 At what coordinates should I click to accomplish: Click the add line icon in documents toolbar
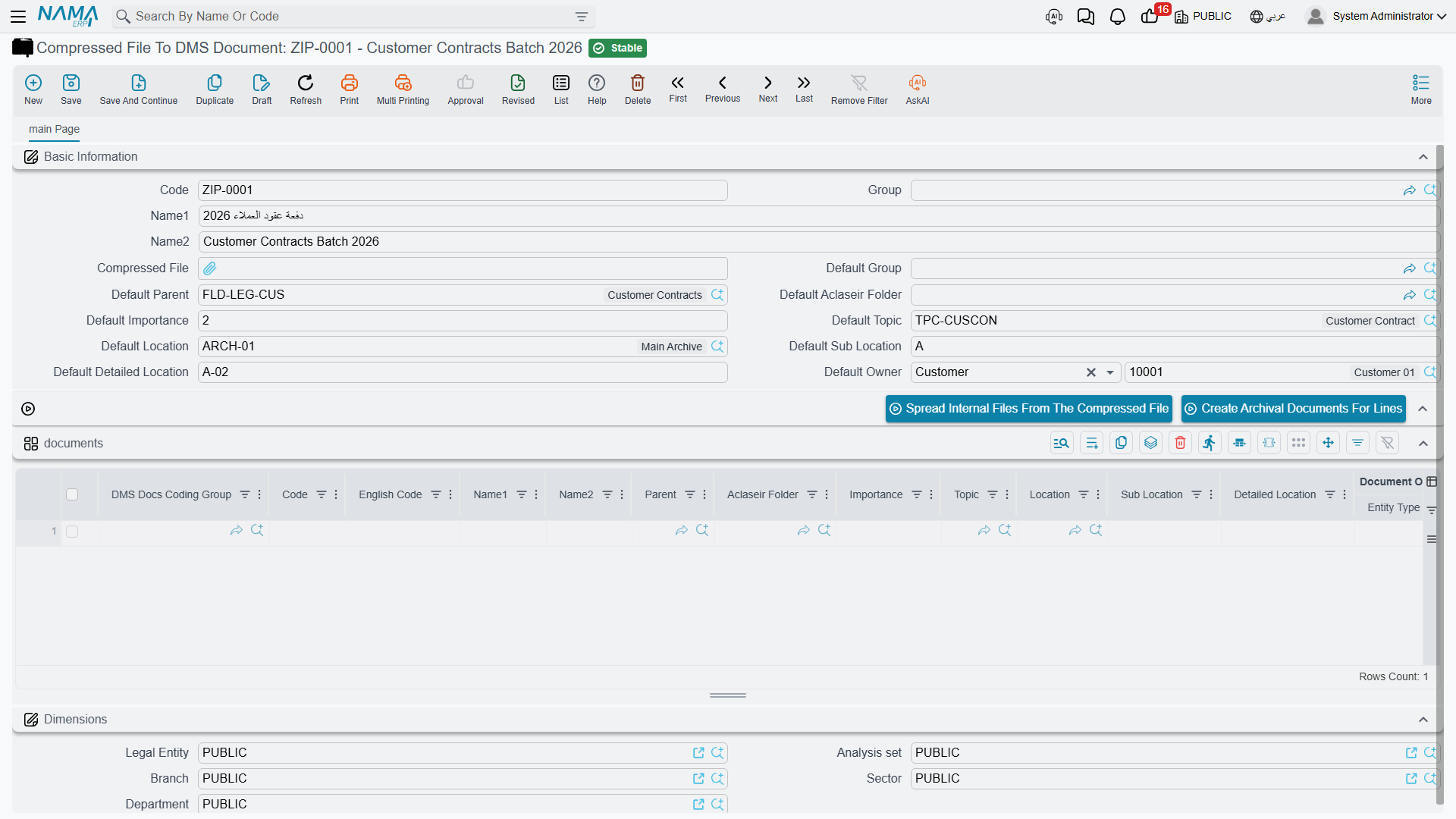pos(1092,443)
